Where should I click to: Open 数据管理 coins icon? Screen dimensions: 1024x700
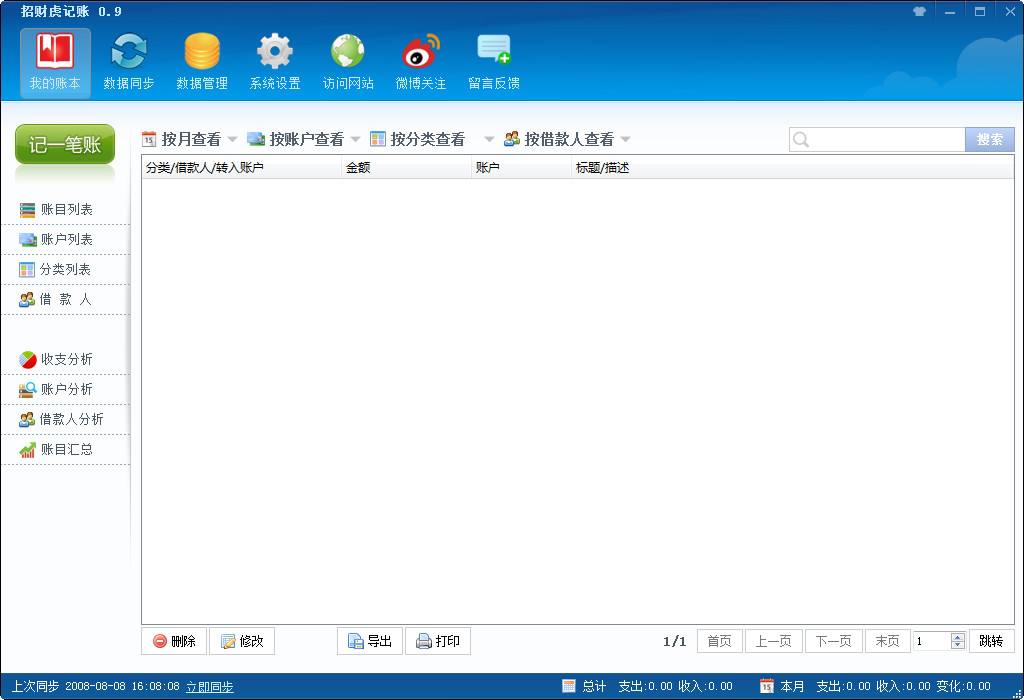click(202, 51)
